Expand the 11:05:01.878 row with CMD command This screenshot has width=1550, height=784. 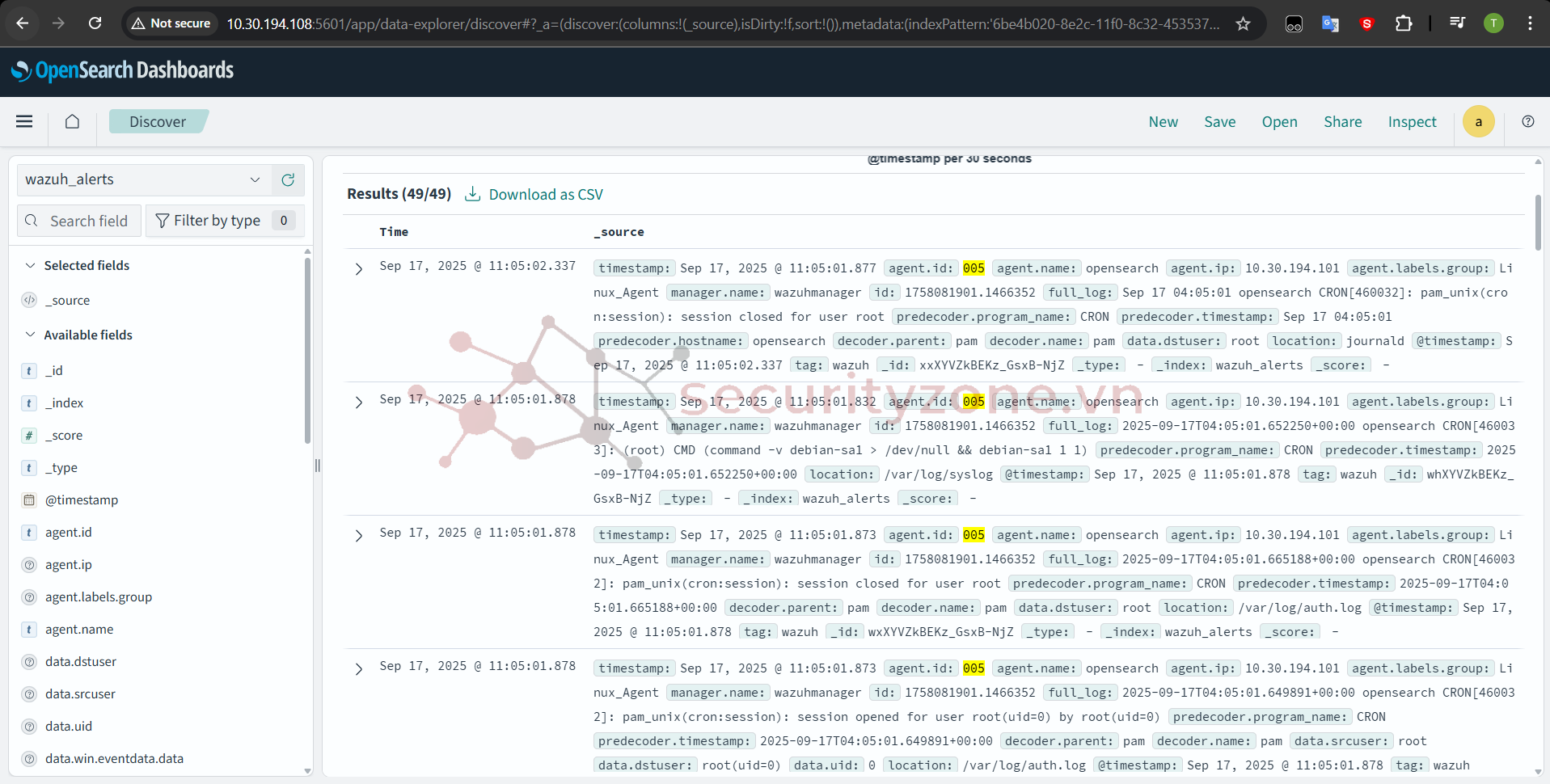tap(359, 403)
